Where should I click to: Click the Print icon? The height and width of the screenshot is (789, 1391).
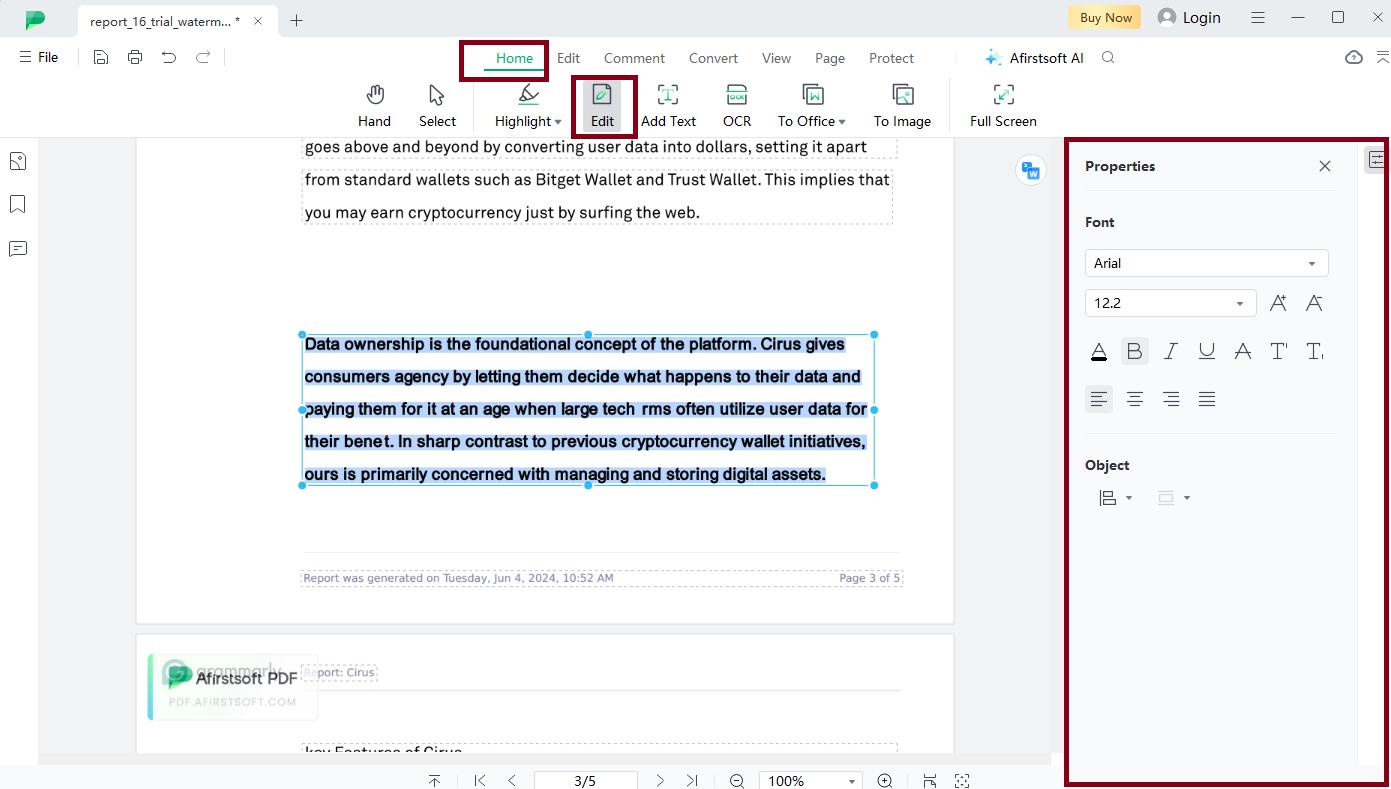tap(135, 57)
